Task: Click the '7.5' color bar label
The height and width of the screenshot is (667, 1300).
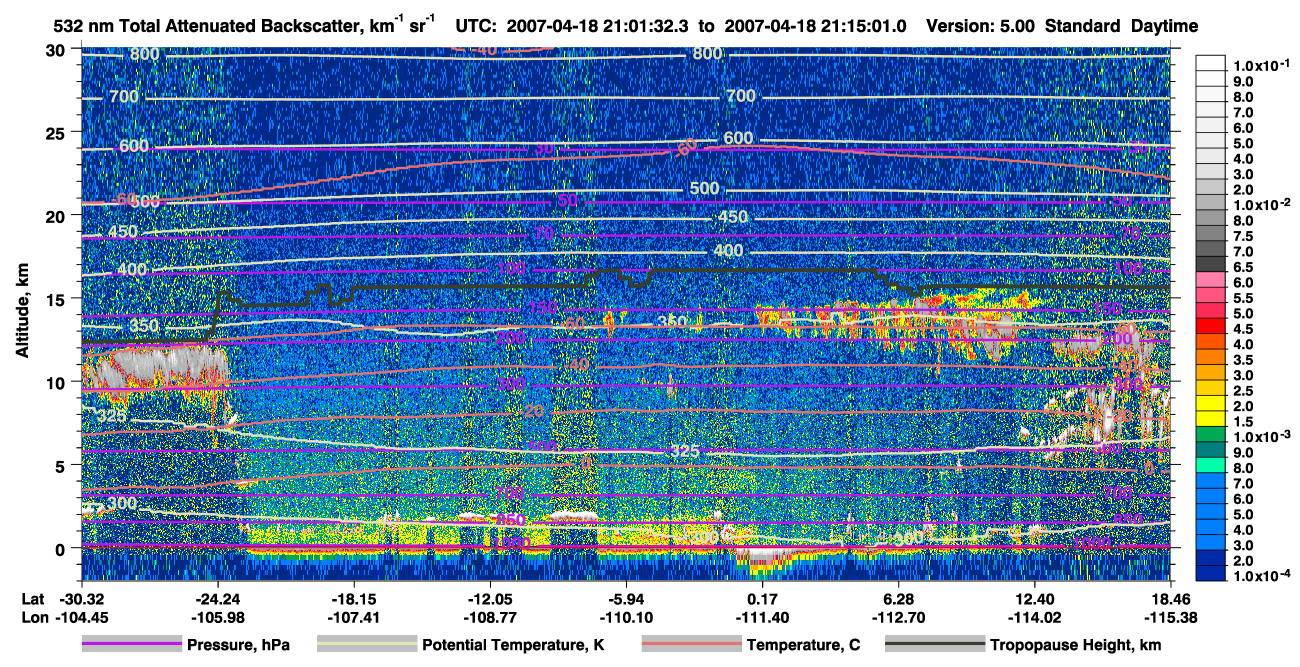Action: coord(1243,236)
